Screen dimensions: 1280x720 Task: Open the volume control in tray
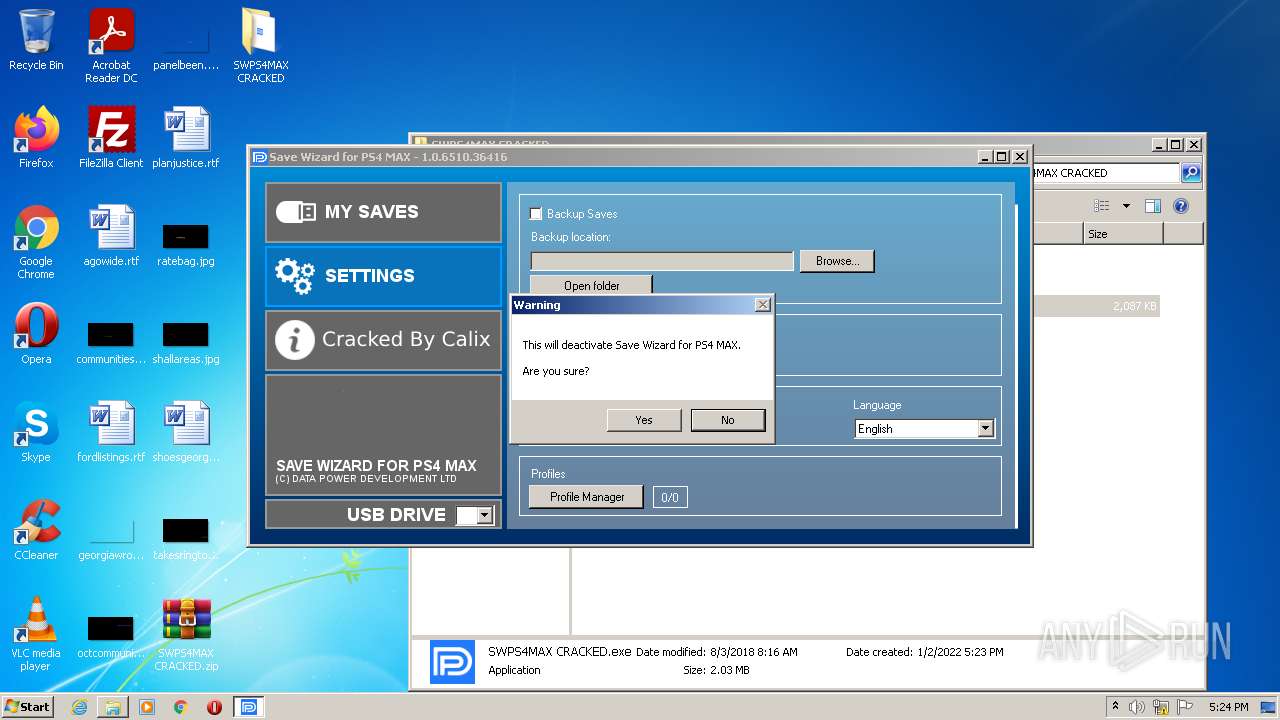click(1137, 707)
